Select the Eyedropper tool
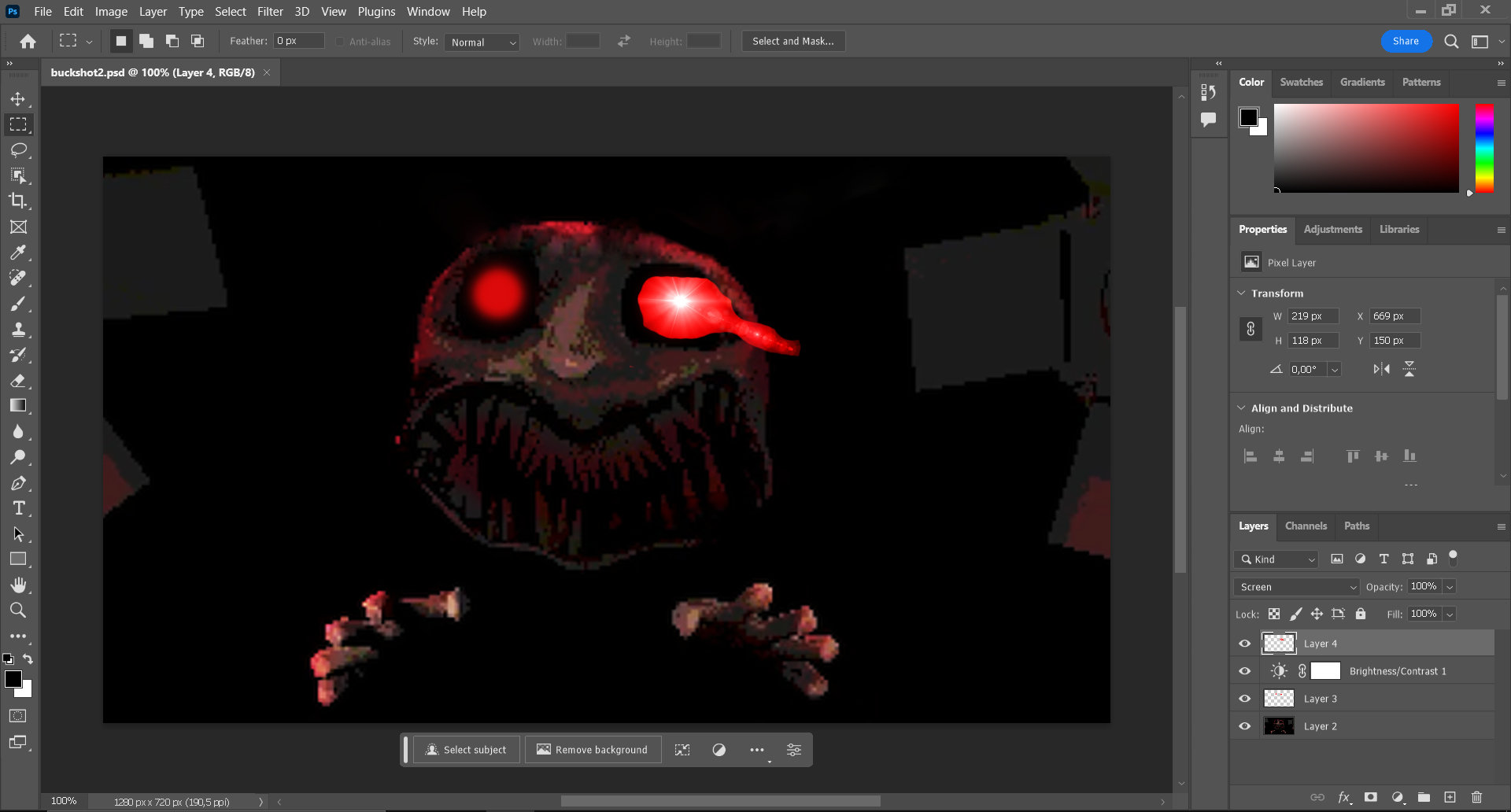The width and height of the screenshot is (1511, 812). pyautogui.click(x=19, y=252)
